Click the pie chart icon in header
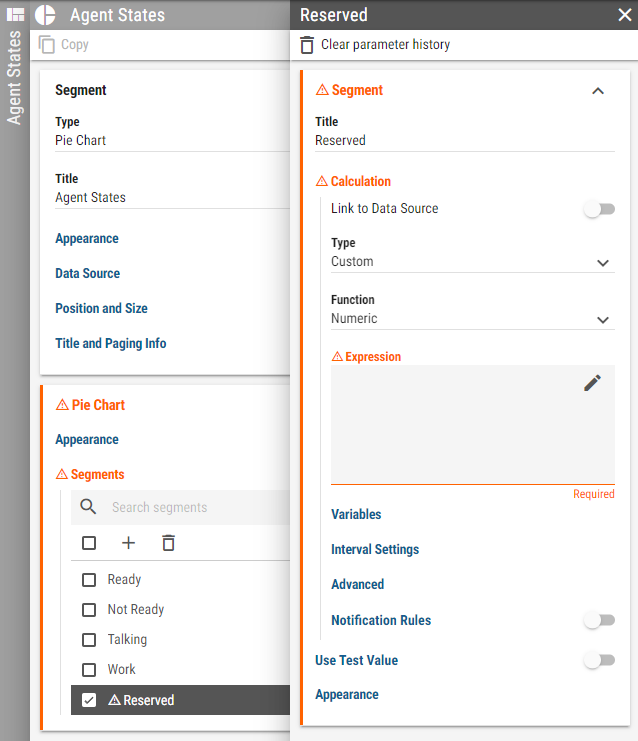Image resolution: width=638 pixels, height=741 pixels. (x=45, y=15)
